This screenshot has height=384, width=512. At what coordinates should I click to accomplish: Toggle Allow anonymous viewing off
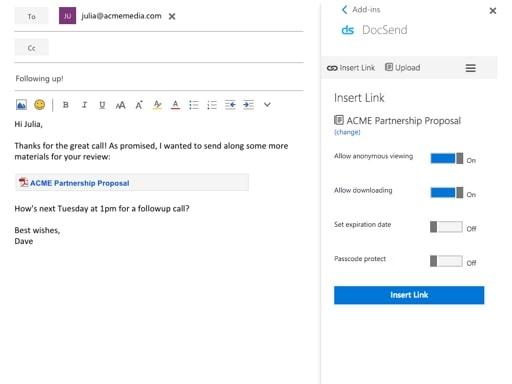pyautogui.click(x=447, y=158)
